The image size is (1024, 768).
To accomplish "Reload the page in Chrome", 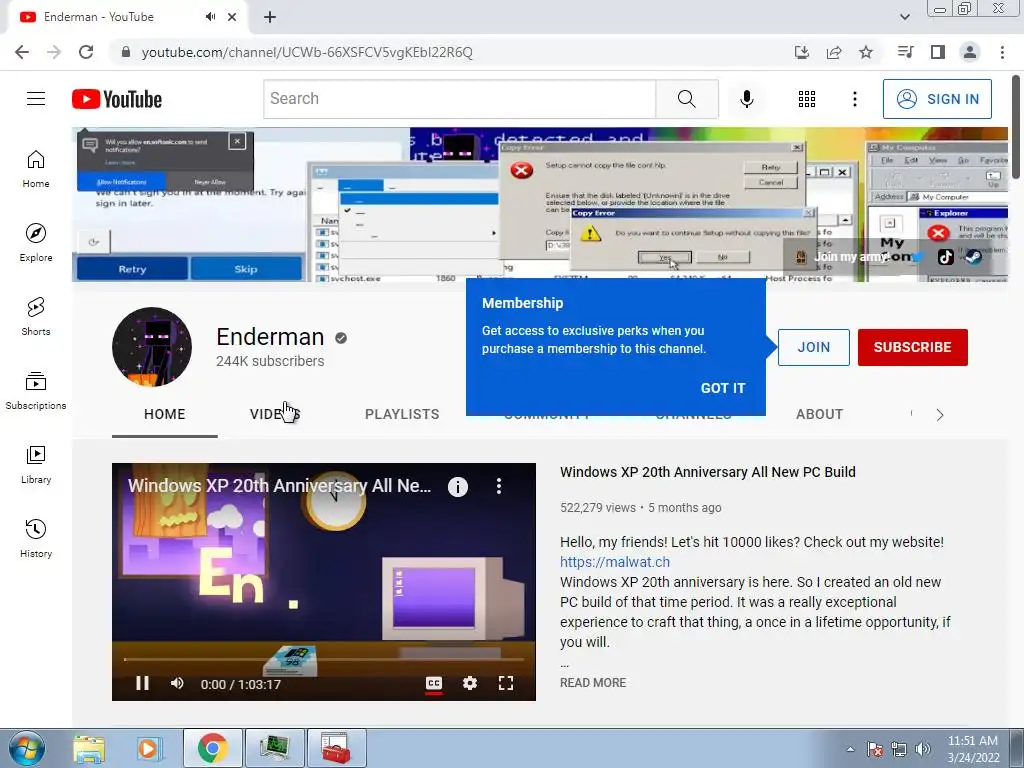I will click(x=86, y=52).
